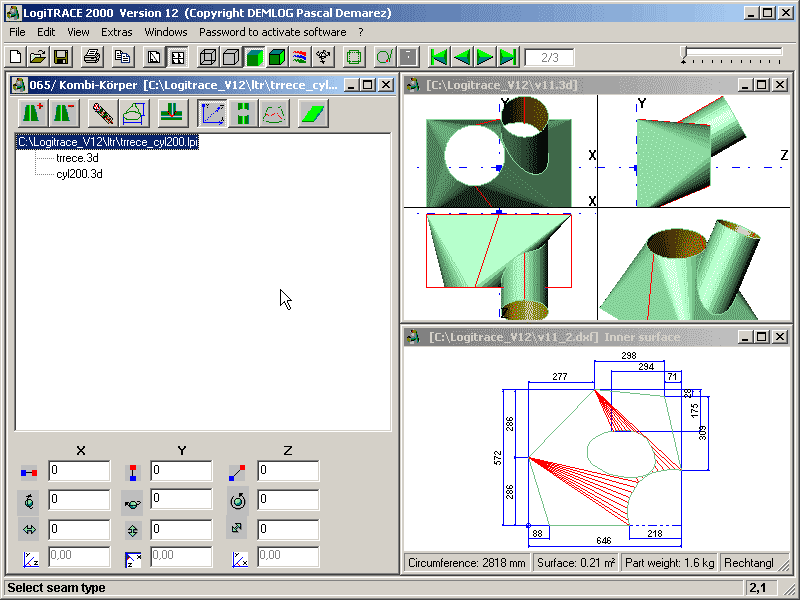The width and height of the screenshot is (800, 600).
Task: Click the remove body minus icon
Action: 64,113
